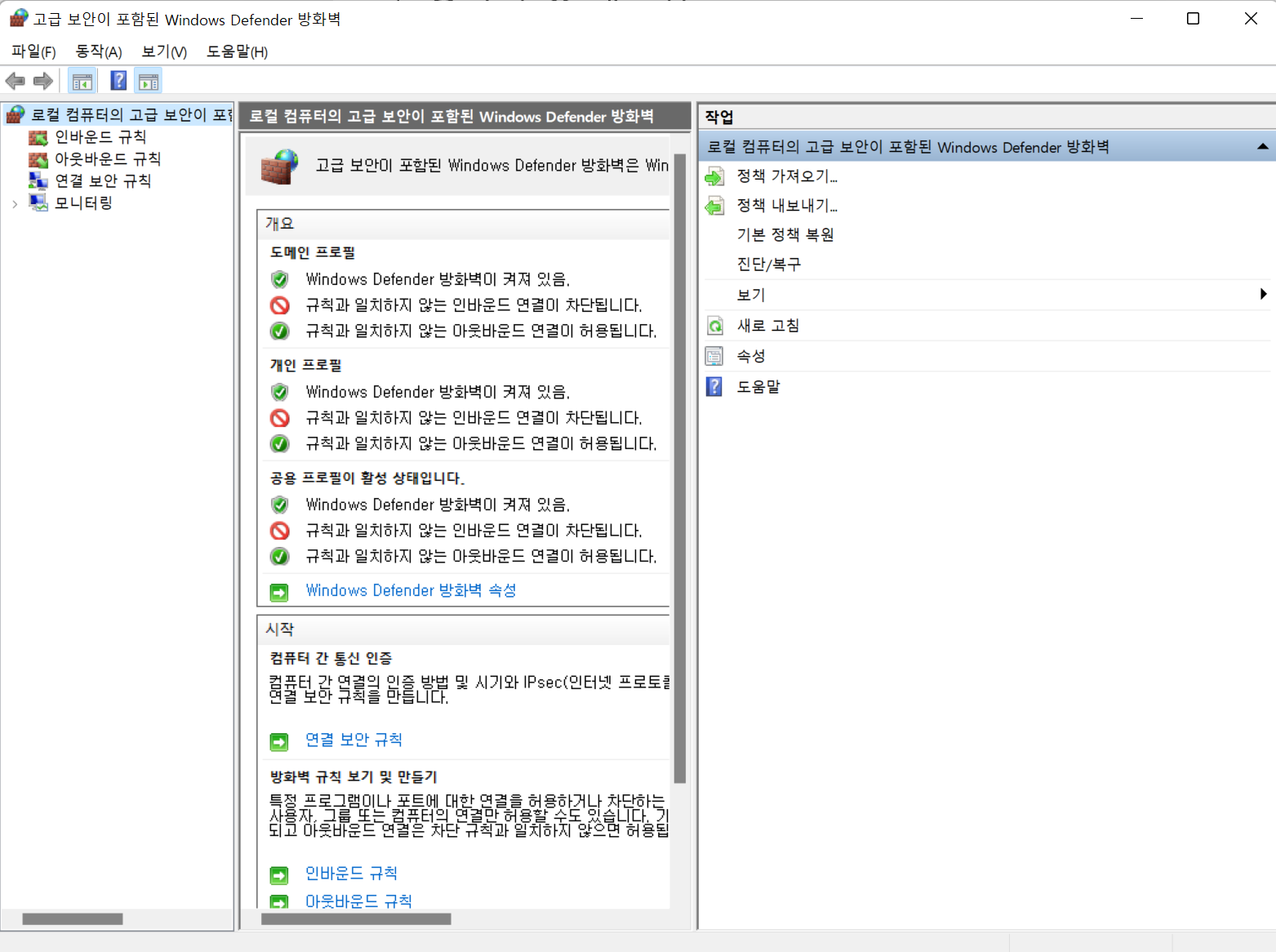Image resolution: width=1276 pixels, height=952 pixels.
Task: Click the 인바운드 규칙 tree icon
Action: coord(38,137)
